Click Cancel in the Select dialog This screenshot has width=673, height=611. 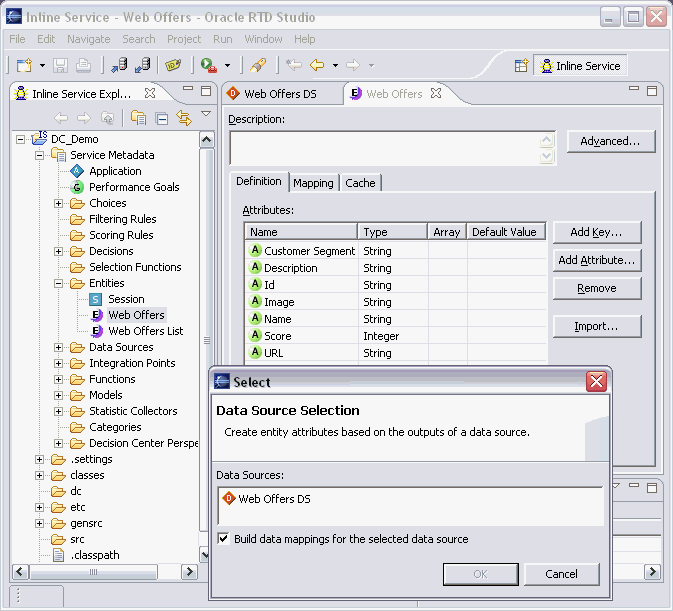coord(561,574)
